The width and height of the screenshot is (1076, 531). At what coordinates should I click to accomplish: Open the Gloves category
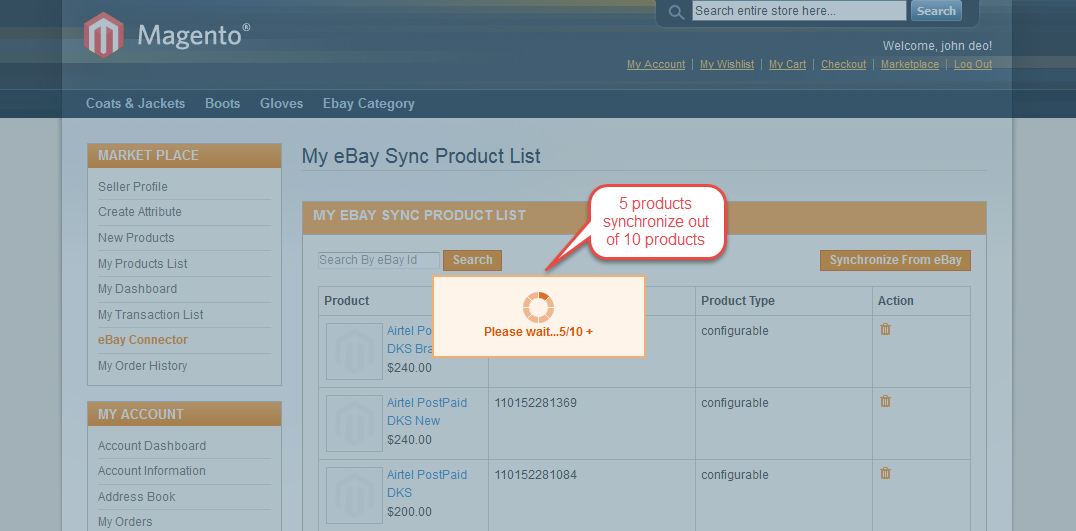(x=281, y=104)
